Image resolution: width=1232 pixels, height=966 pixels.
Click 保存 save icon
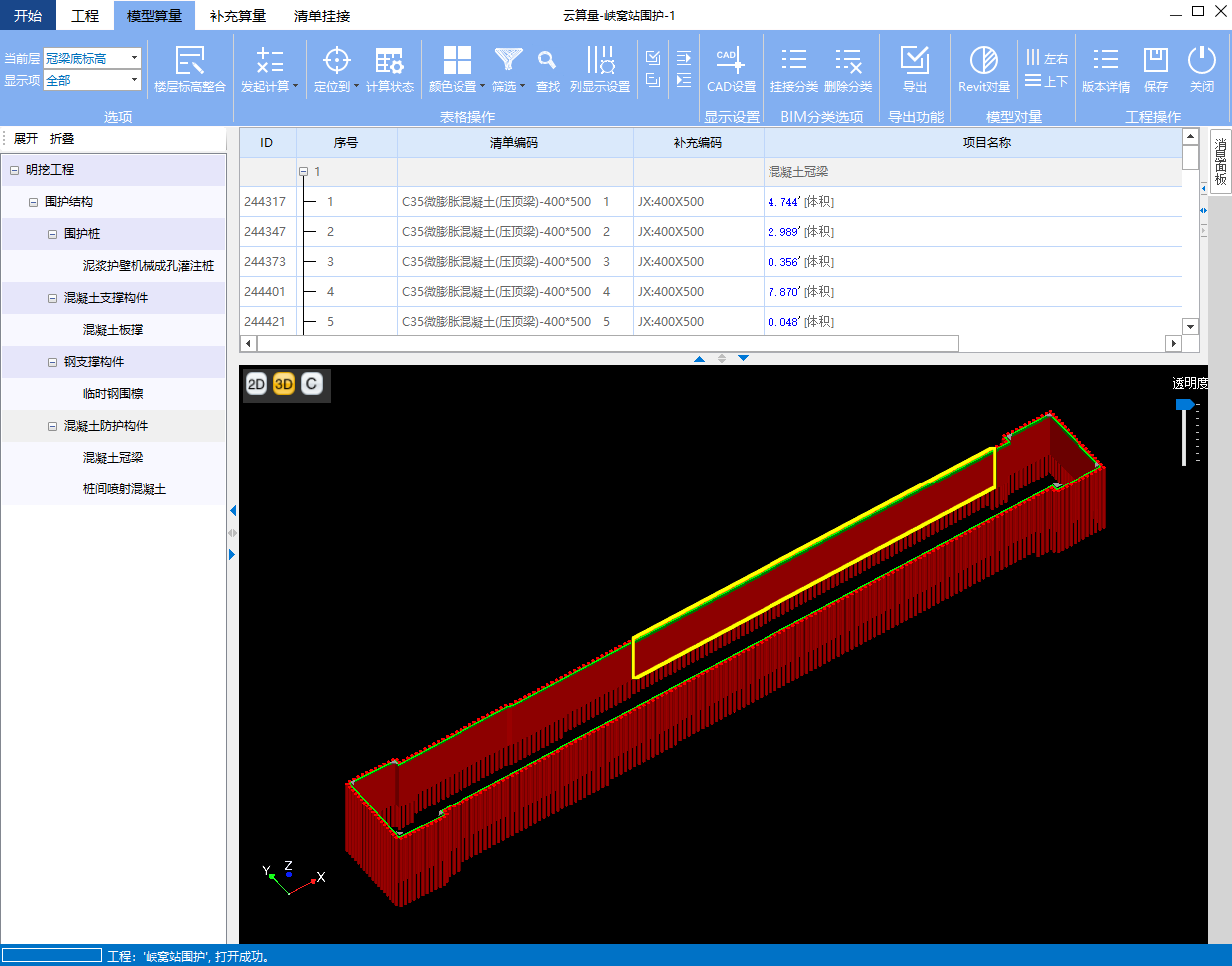(1156, 61)
